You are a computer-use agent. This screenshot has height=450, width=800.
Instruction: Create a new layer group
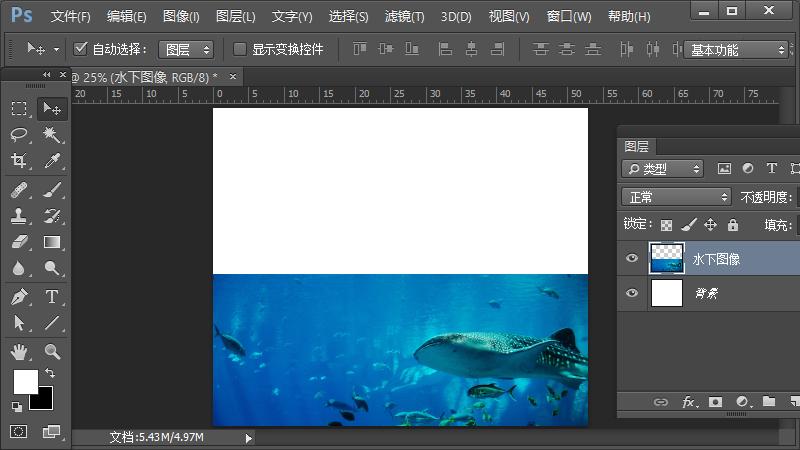tap(769, 402)
